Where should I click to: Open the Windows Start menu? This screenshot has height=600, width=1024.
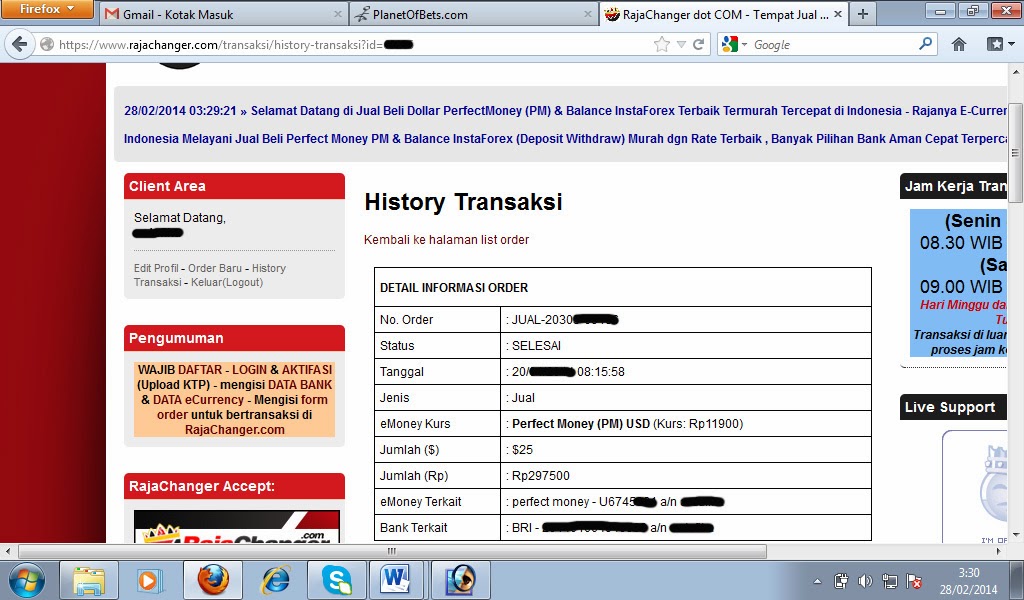[x=26, y=580]
